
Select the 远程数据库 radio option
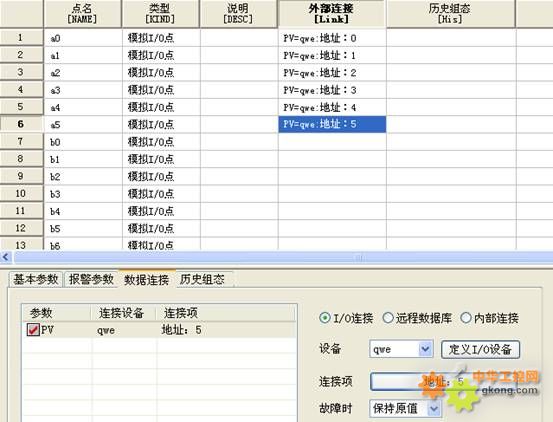pos(388,318)
